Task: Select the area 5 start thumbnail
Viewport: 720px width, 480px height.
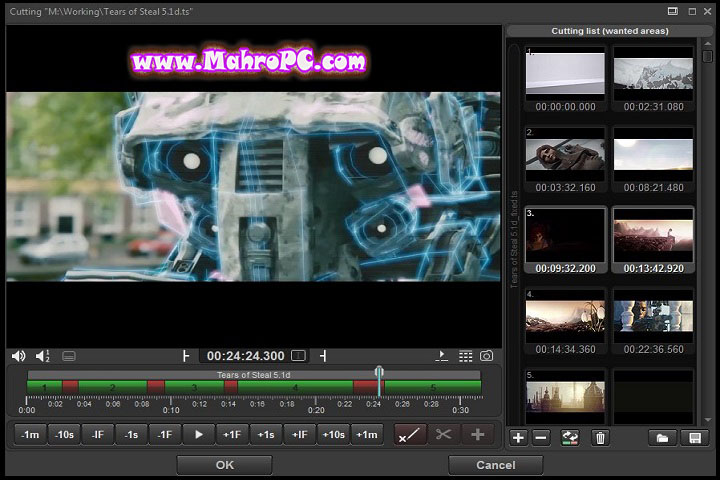Action: (x=565, y=397)
